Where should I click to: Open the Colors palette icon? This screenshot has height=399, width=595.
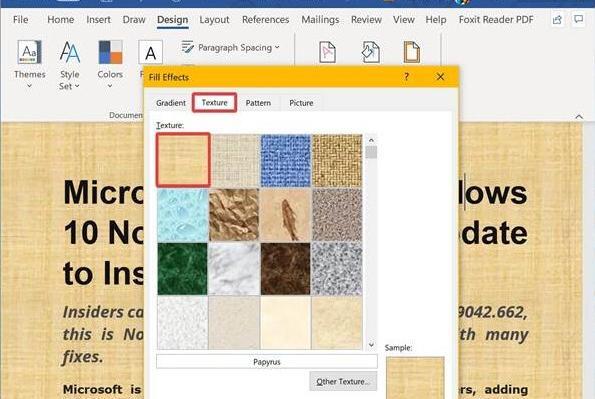(x=110, y=52)
